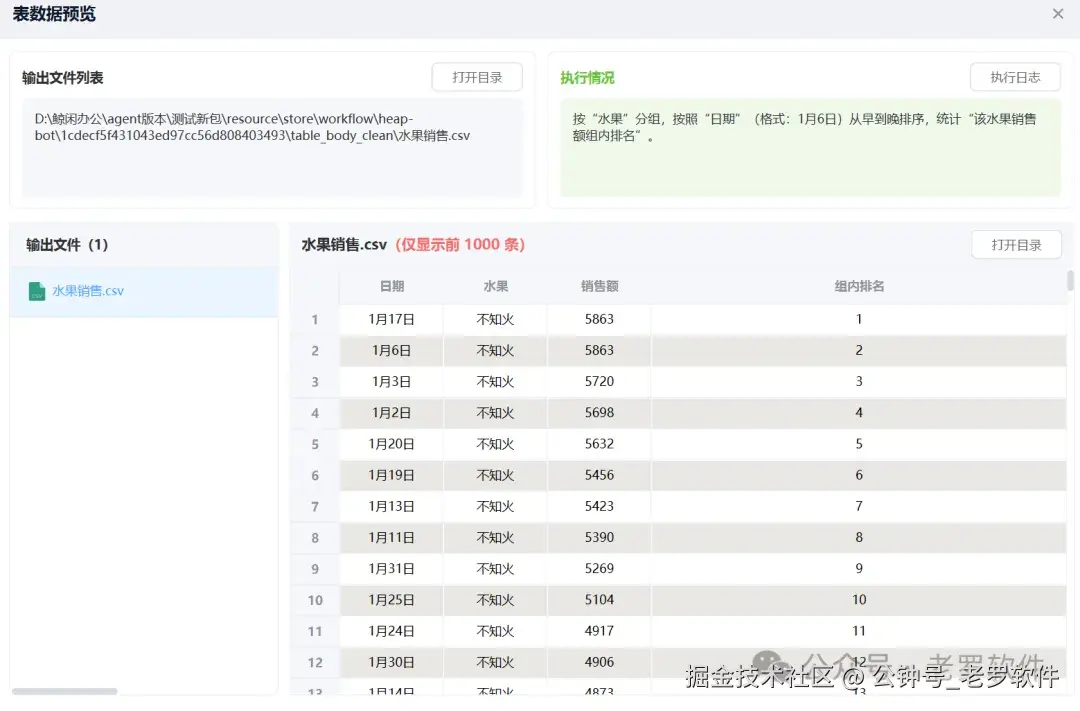Click the green 执行情况 heading
Viewport: 1080px width, 711px height.
587,78
